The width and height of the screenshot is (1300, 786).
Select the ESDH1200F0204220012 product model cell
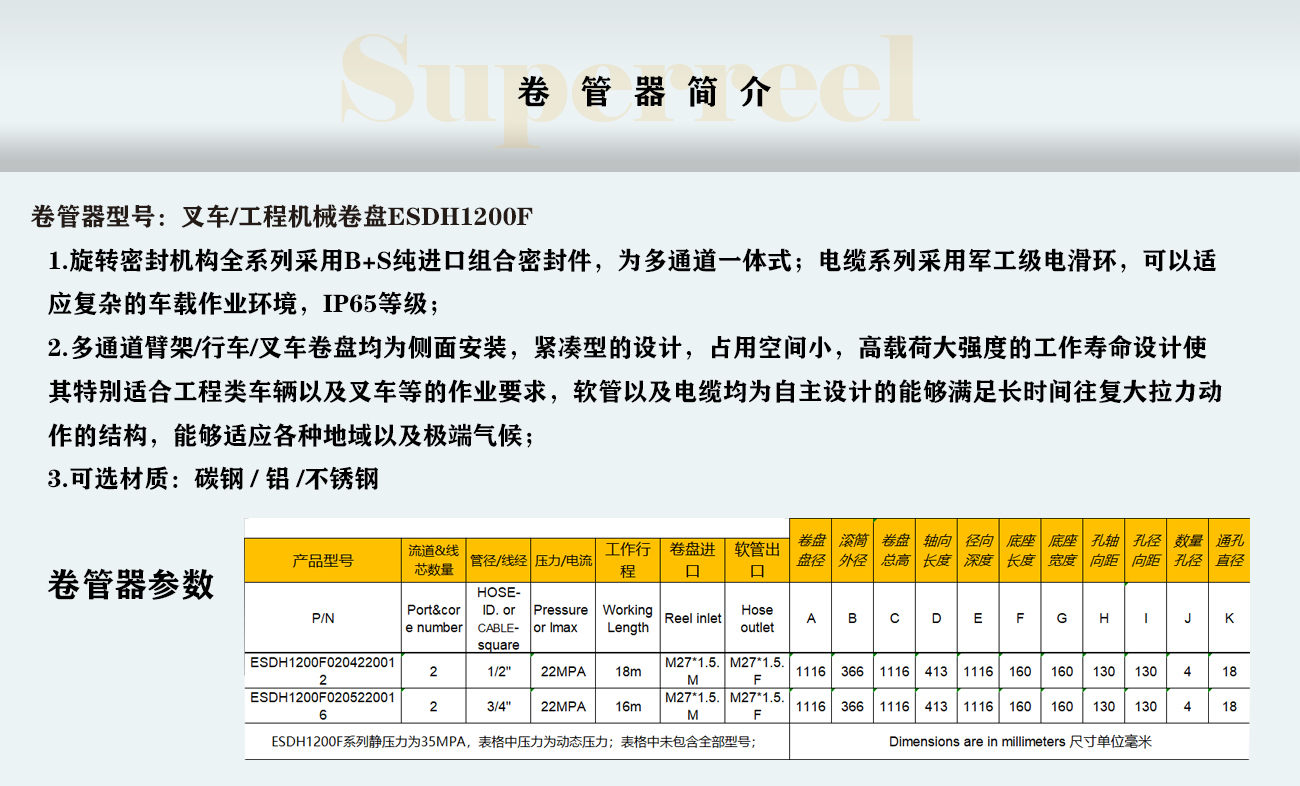(323, 671)
